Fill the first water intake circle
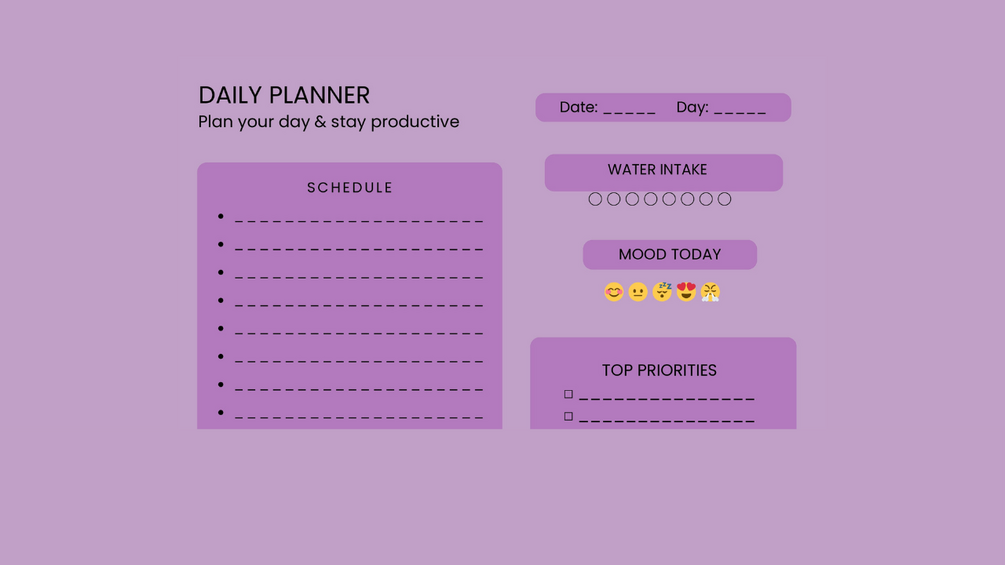 click(x=595, y=199)
